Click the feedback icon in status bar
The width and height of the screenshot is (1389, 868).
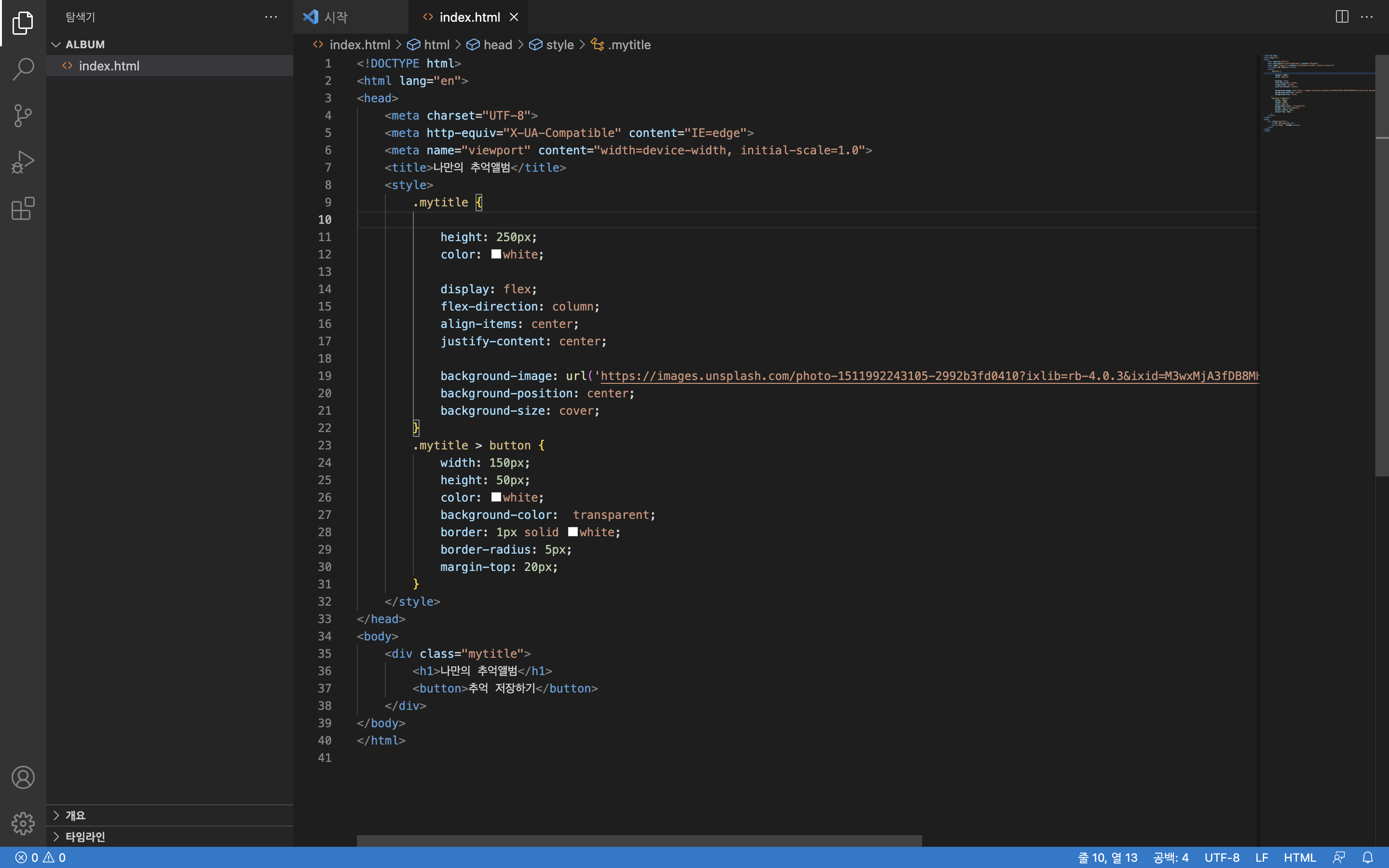1339,857
